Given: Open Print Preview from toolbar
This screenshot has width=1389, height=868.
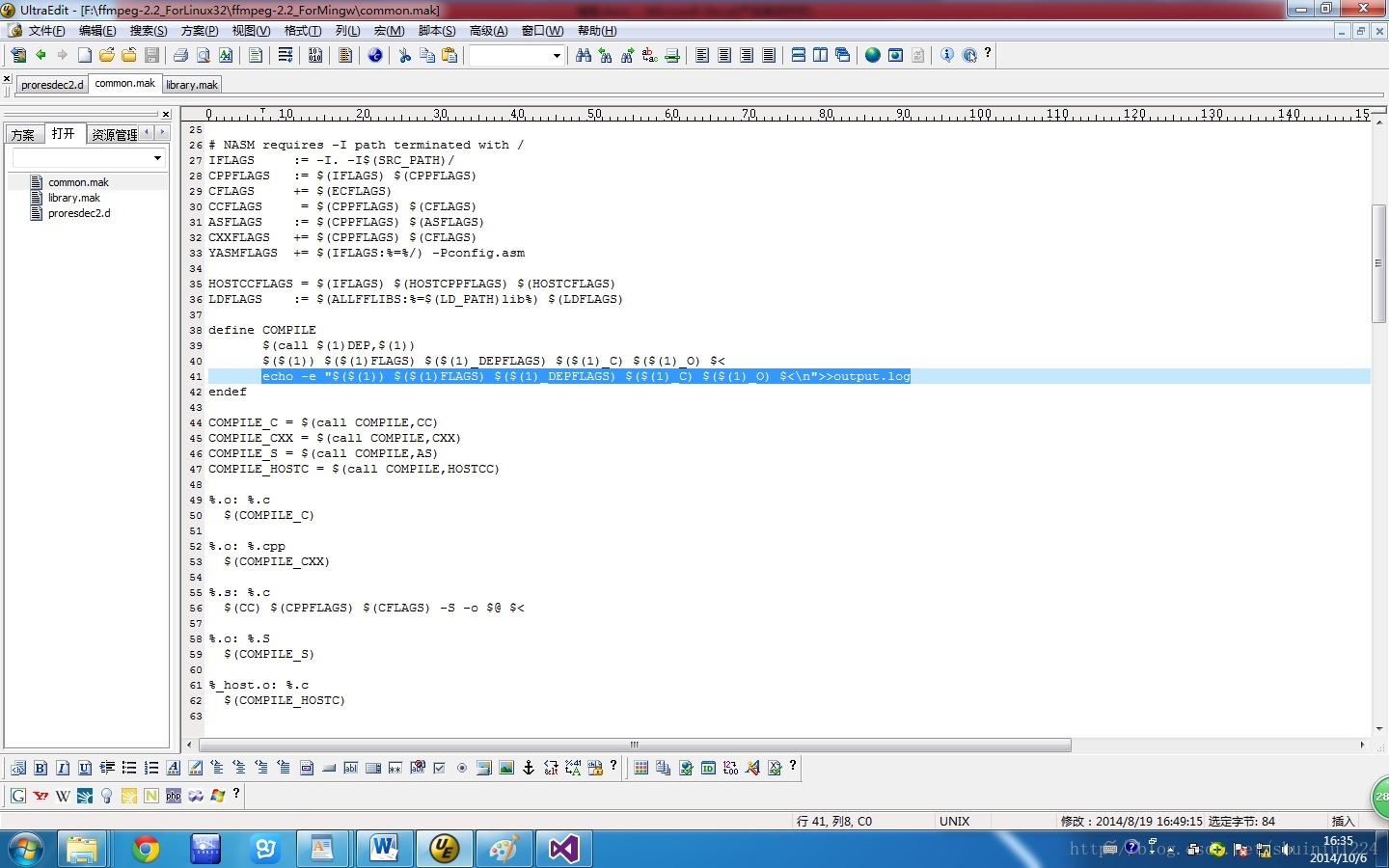Looking at the screenshot, I should pyautogui.click(x=204, y=55).
